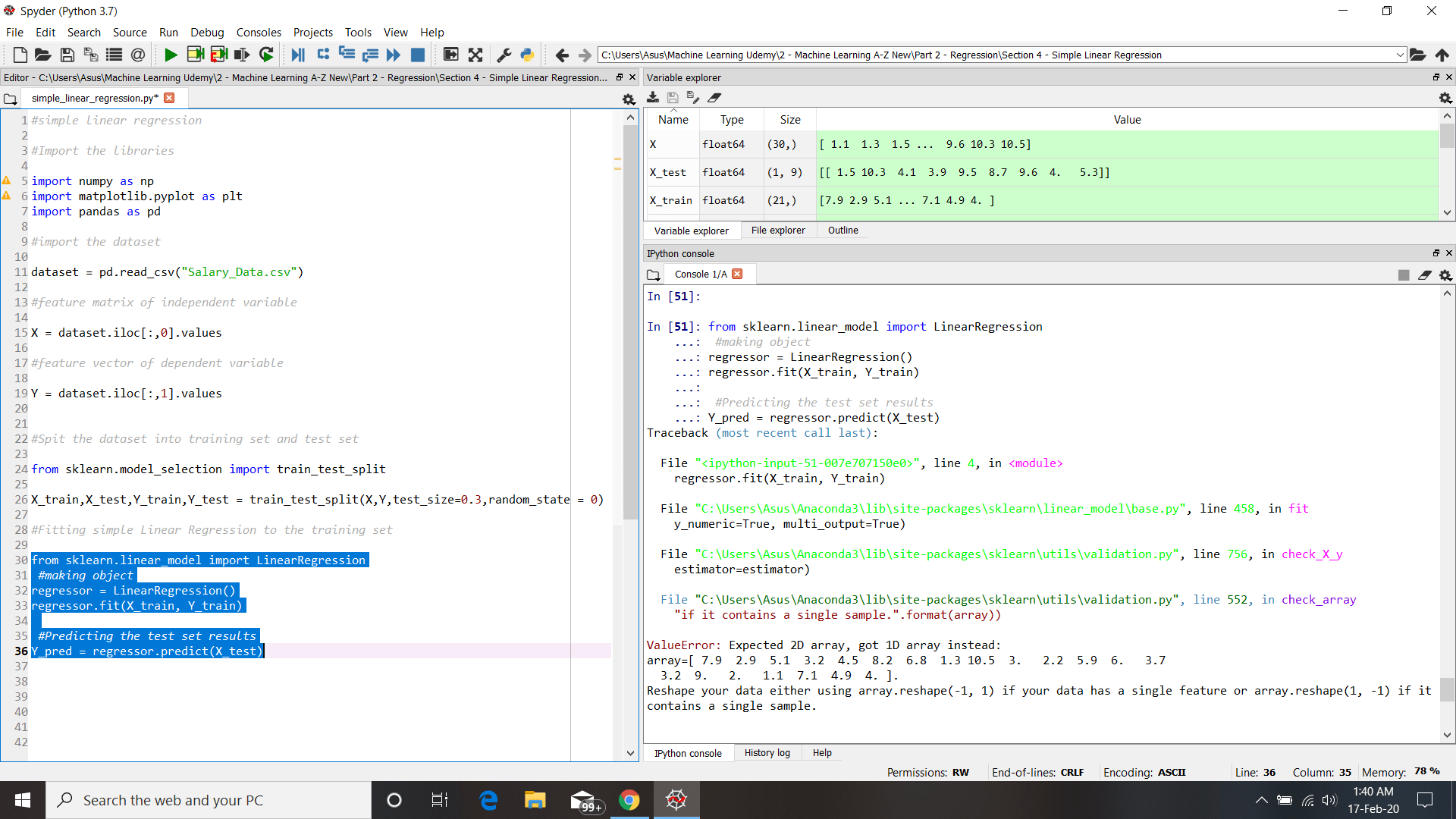Viewport: 1456px width, 819px height.
Task: Run the file with the green play icon
Action: pyautogui.click(x=171, y=55)
